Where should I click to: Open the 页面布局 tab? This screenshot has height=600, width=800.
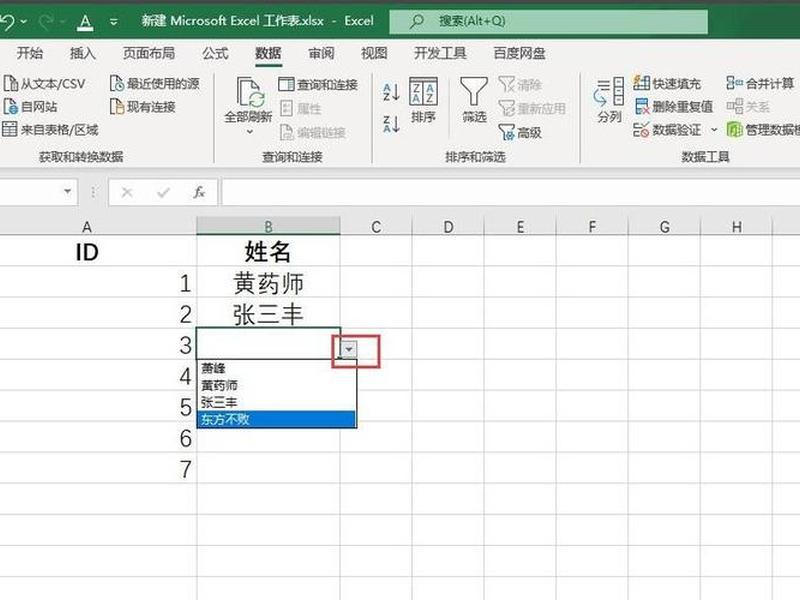149,53
